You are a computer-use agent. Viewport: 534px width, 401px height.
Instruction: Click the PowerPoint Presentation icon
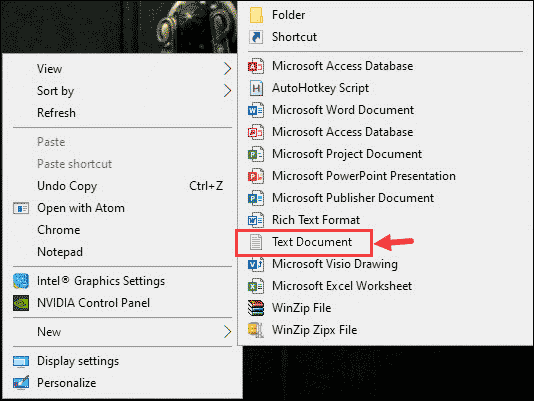pos(256,176)
